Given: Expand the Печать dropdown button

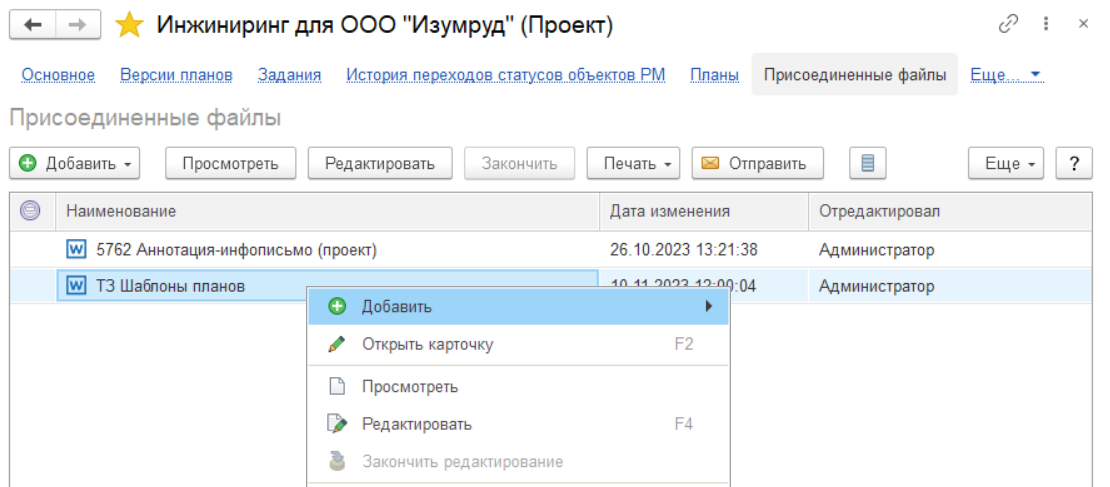Looking at the screenshot, I should pyautogui.click(x=633, y=163).
